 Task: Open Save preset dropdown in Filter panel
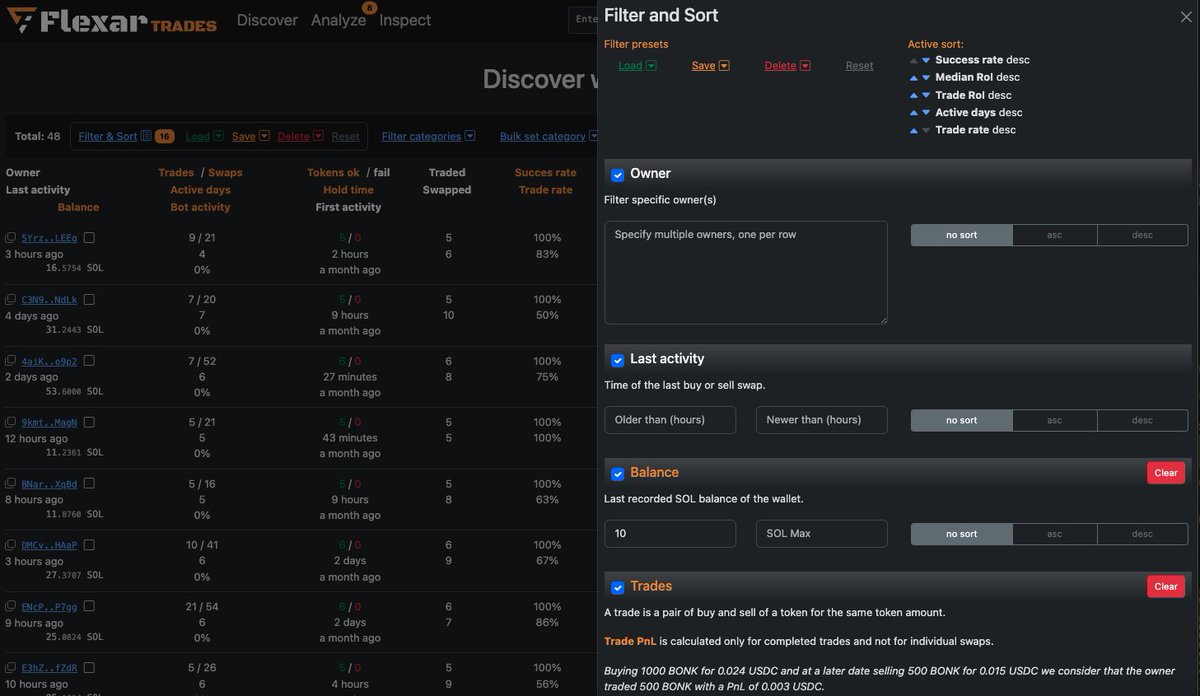coord(710,66)
